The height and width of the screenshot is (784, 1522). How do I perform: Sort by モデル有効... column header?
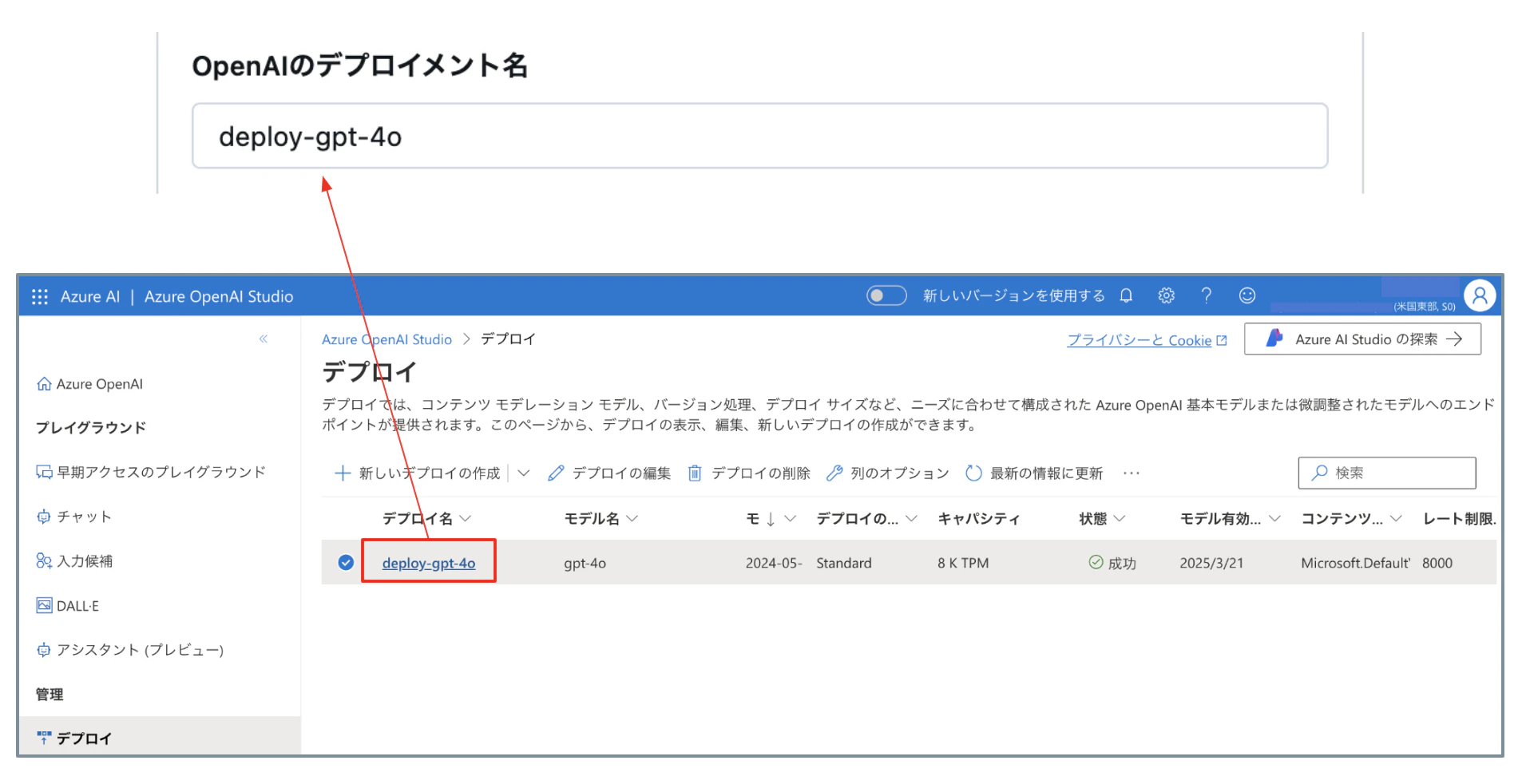(x=1230, y=519)
